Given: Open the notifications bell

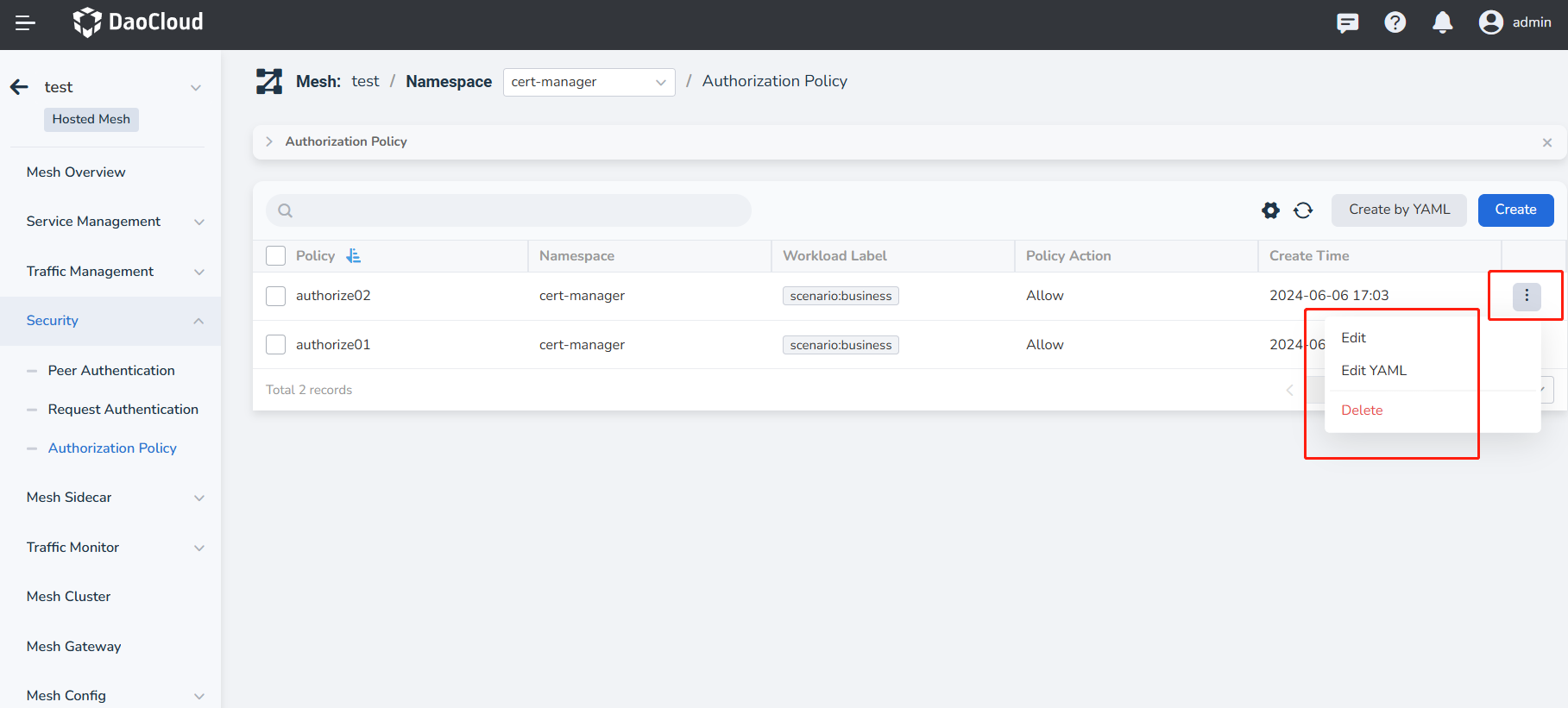Looking at the screenshot, I should (1442, 23).
